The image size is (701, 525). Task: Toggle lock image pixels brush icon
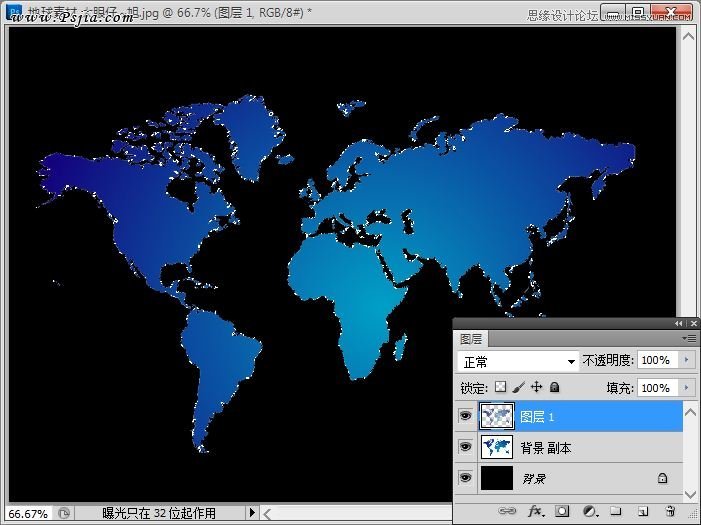pyautogui.click(x=519, y=387)
